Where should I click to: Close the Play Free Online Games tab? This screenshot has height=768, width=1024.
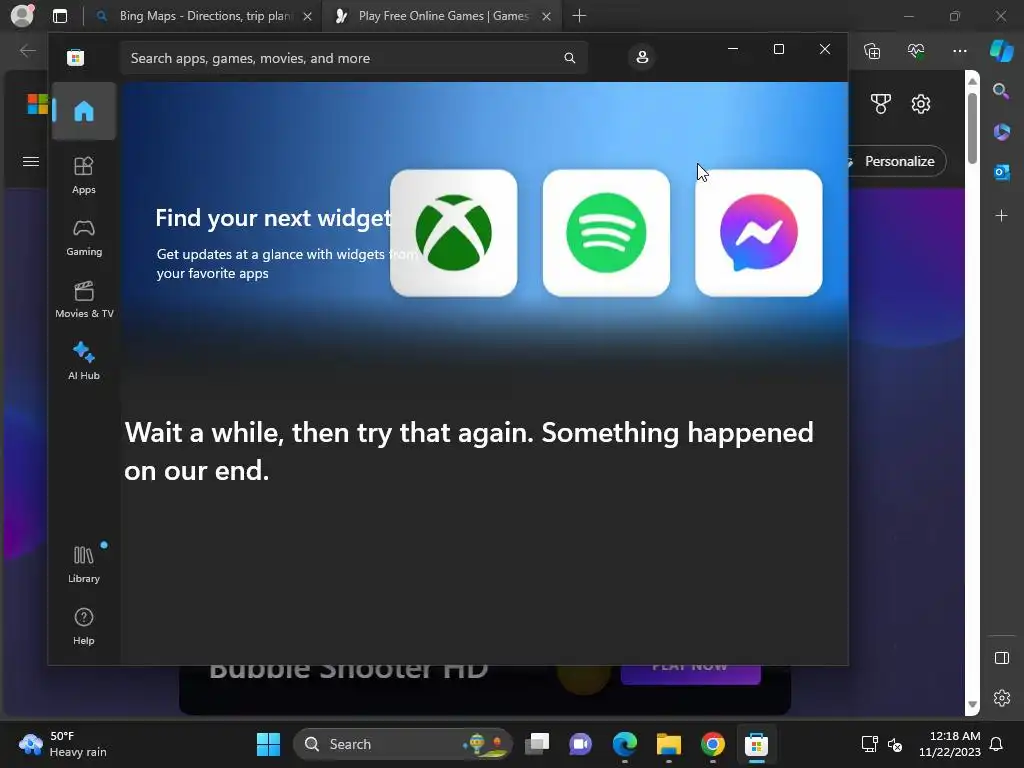(547, 16)
